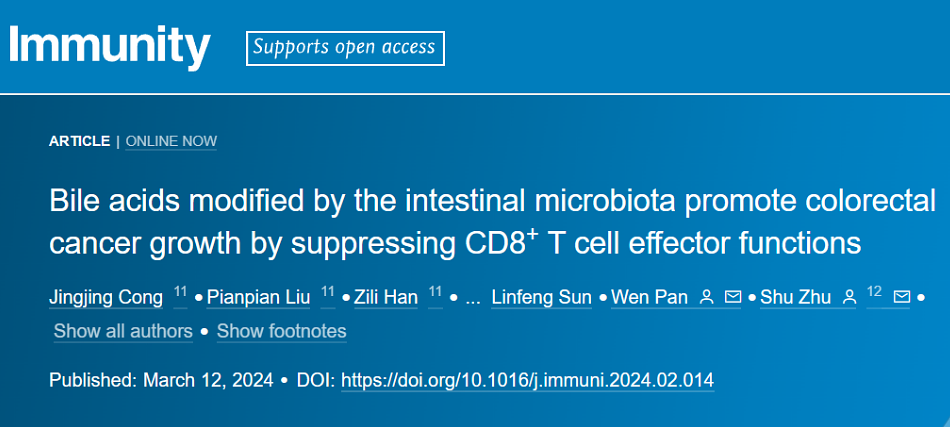950x427 pixels.
Task: Click Shu Zhu's author profile icon
Action: [x=851, y=297]
